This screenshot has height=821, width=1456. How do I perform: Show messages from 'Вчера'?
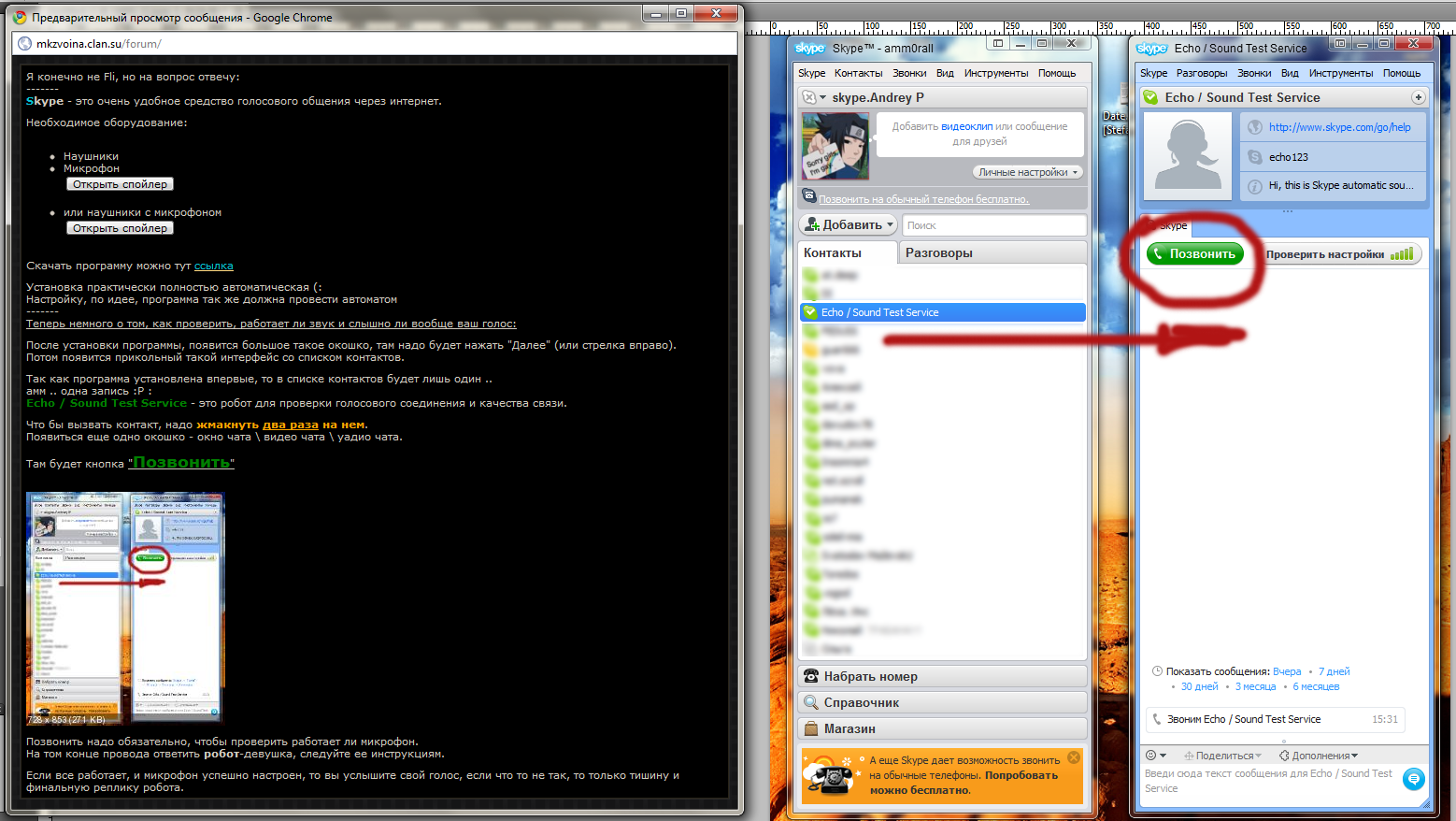(1287, 671)
